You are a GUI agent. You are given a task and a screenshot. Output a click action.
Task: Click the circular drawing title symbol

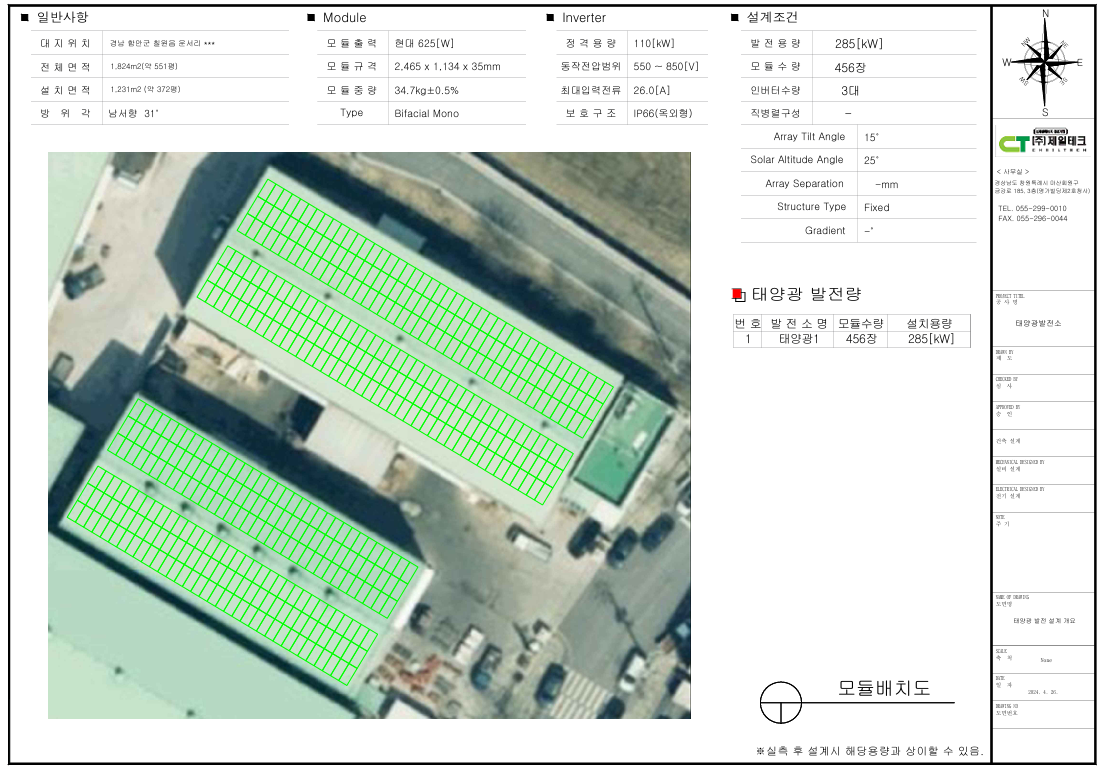[x=781, y=703]
